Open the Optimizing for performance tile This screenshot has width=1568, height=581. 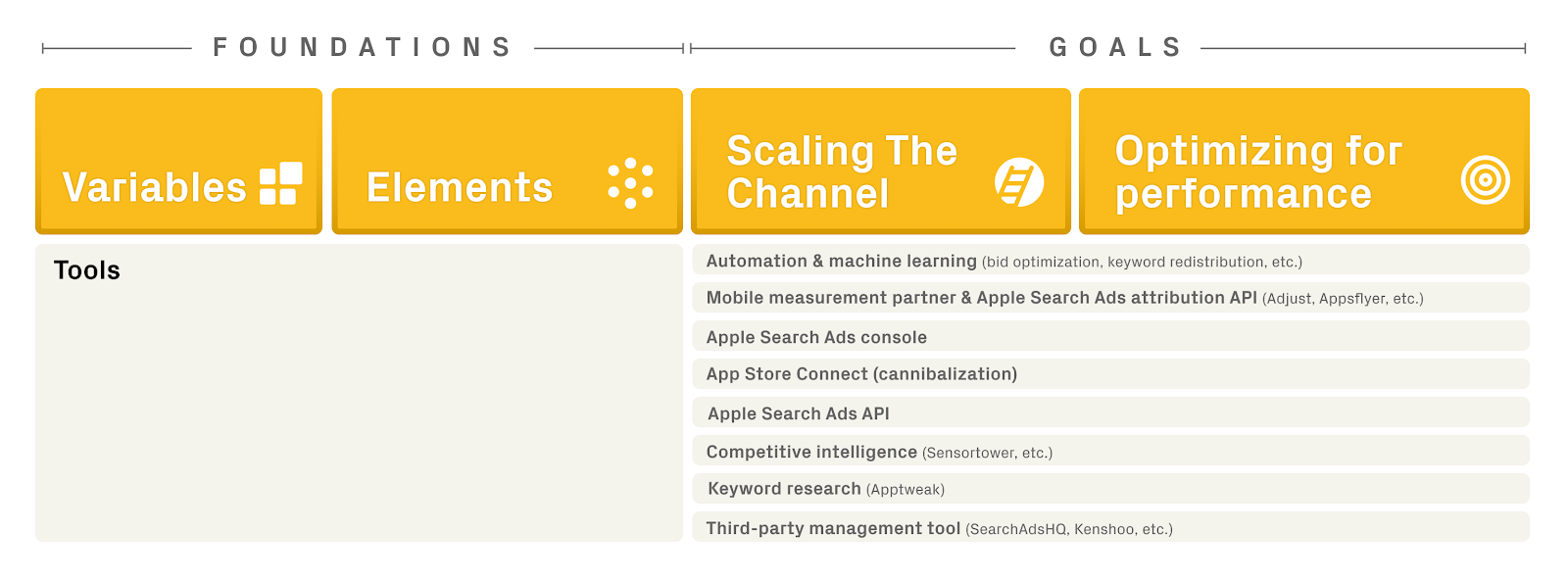pos(1303,161)
